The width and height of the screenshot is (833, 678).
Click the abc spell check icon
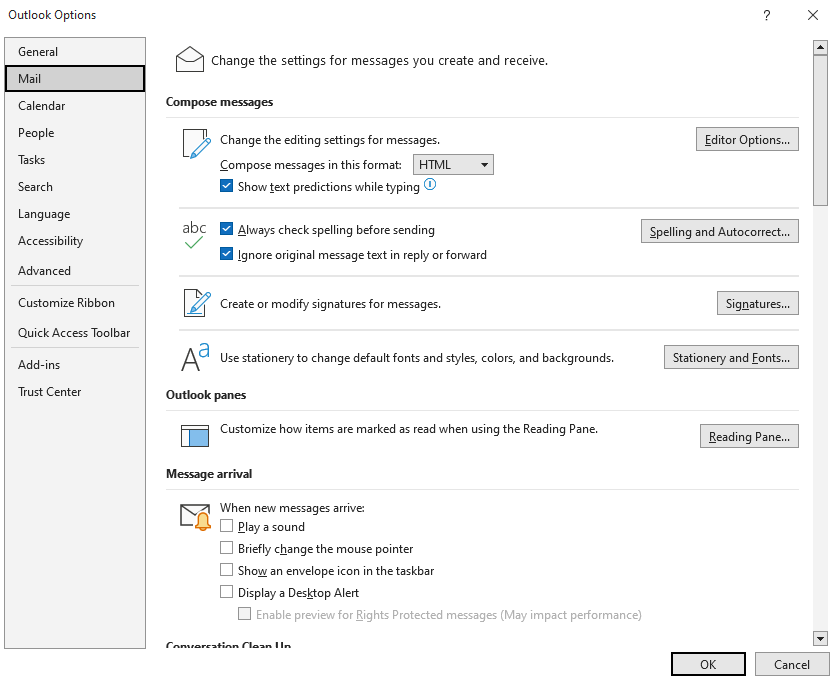tap(194, 235)
